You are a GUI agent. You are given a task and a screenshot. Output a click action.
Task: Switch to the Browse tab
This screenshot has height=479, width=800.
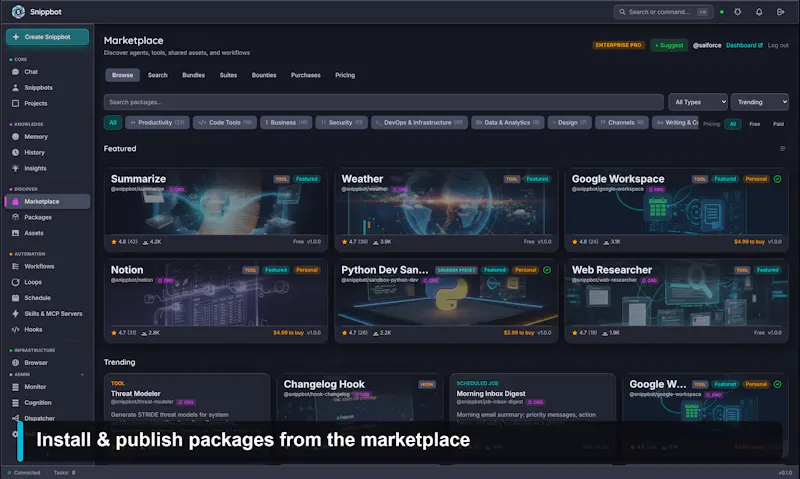pyautogui.click(x=122, y=75)
